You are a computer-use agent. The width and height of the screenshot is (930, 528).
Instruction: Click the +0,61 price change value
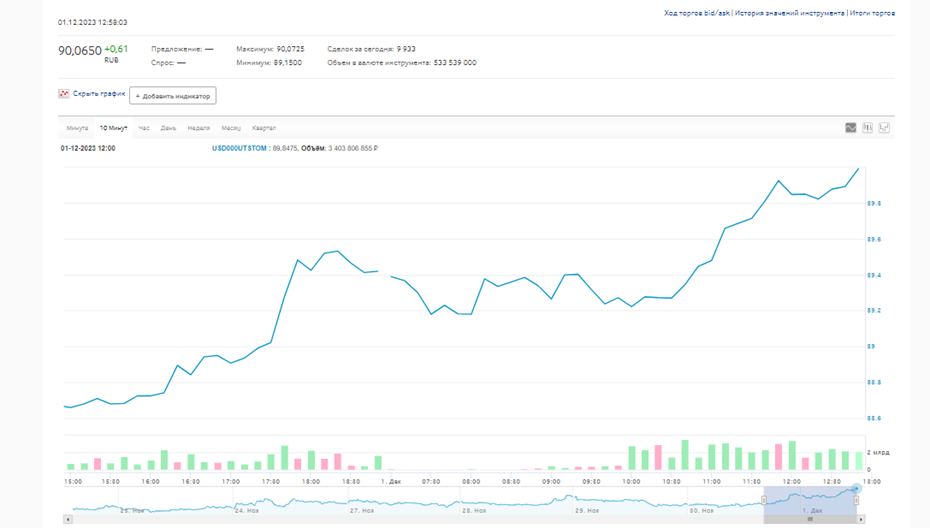(116, 49)
